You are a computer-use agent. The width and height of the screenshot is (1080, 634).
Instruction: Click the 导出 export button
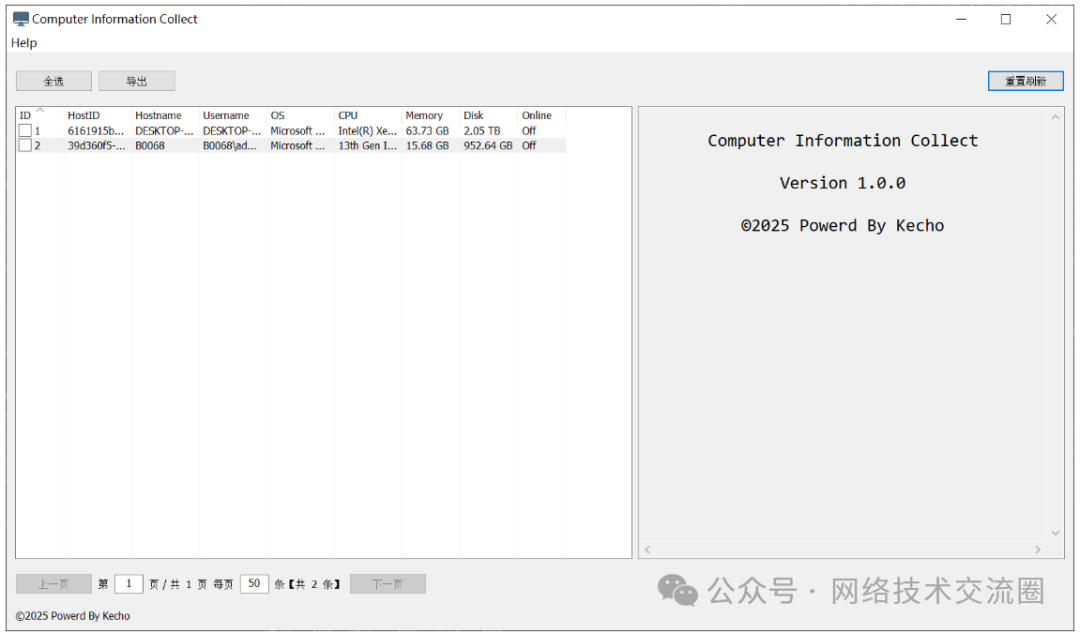point(137,81)
